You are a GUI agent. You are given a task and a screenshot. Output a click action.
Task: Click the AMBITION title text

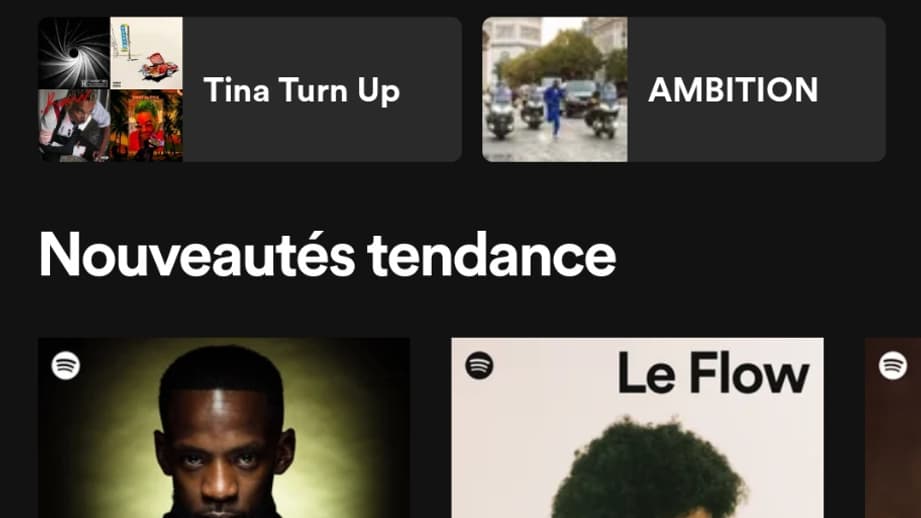(733, 90)
